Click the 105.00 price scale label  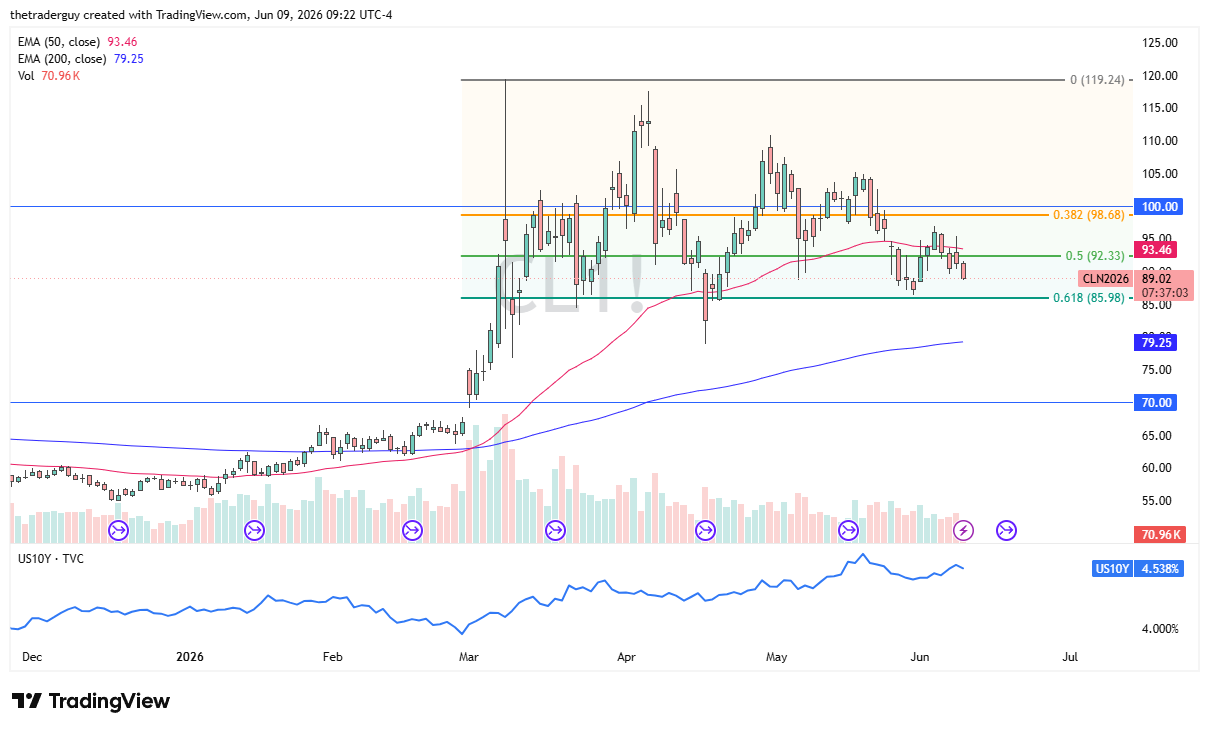pyautogui.click(x=1160, y=174)
